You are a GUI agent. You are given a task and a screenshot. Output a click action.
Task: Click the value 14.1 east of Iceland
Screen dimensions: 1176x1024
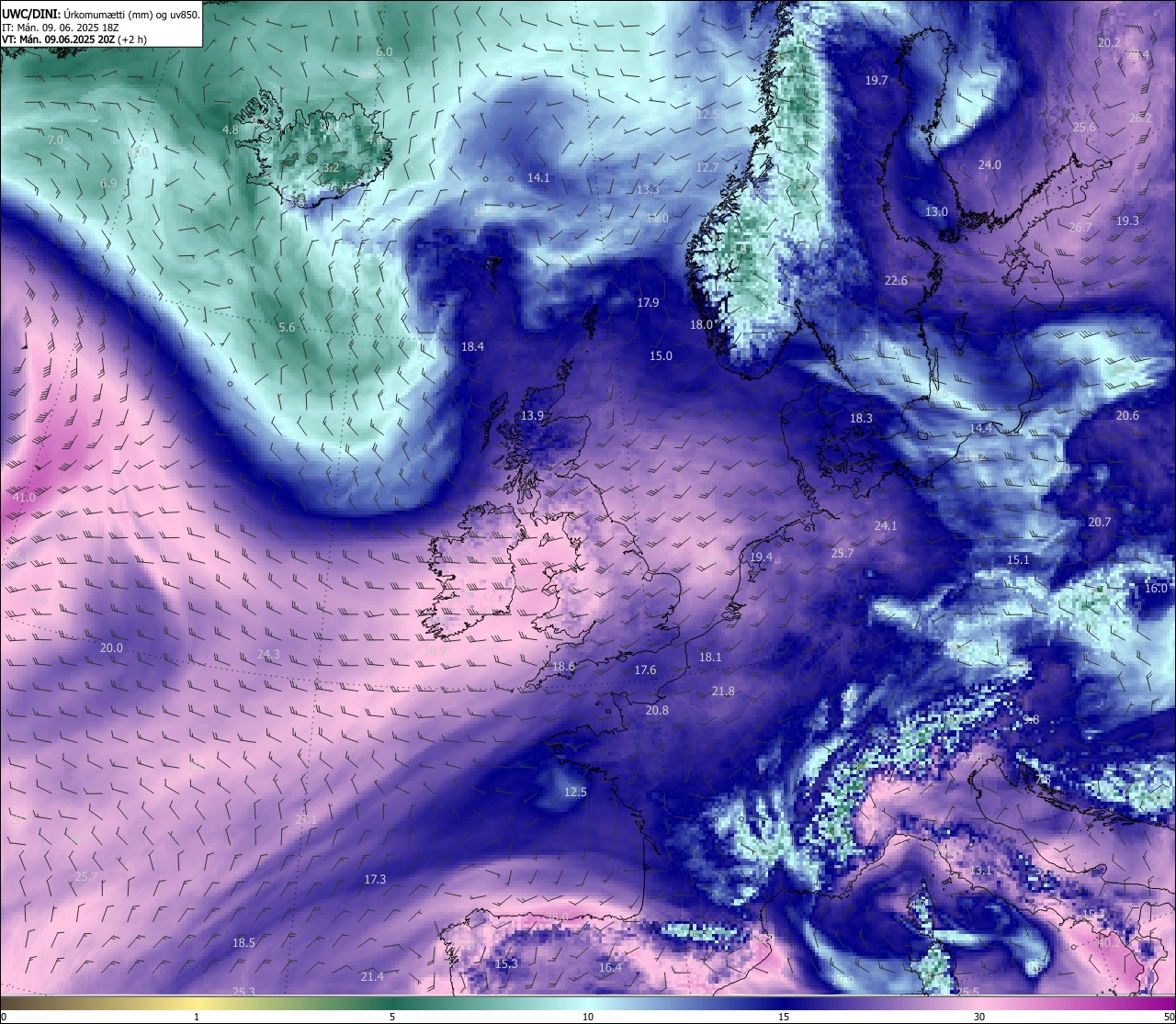pos(538,178)
